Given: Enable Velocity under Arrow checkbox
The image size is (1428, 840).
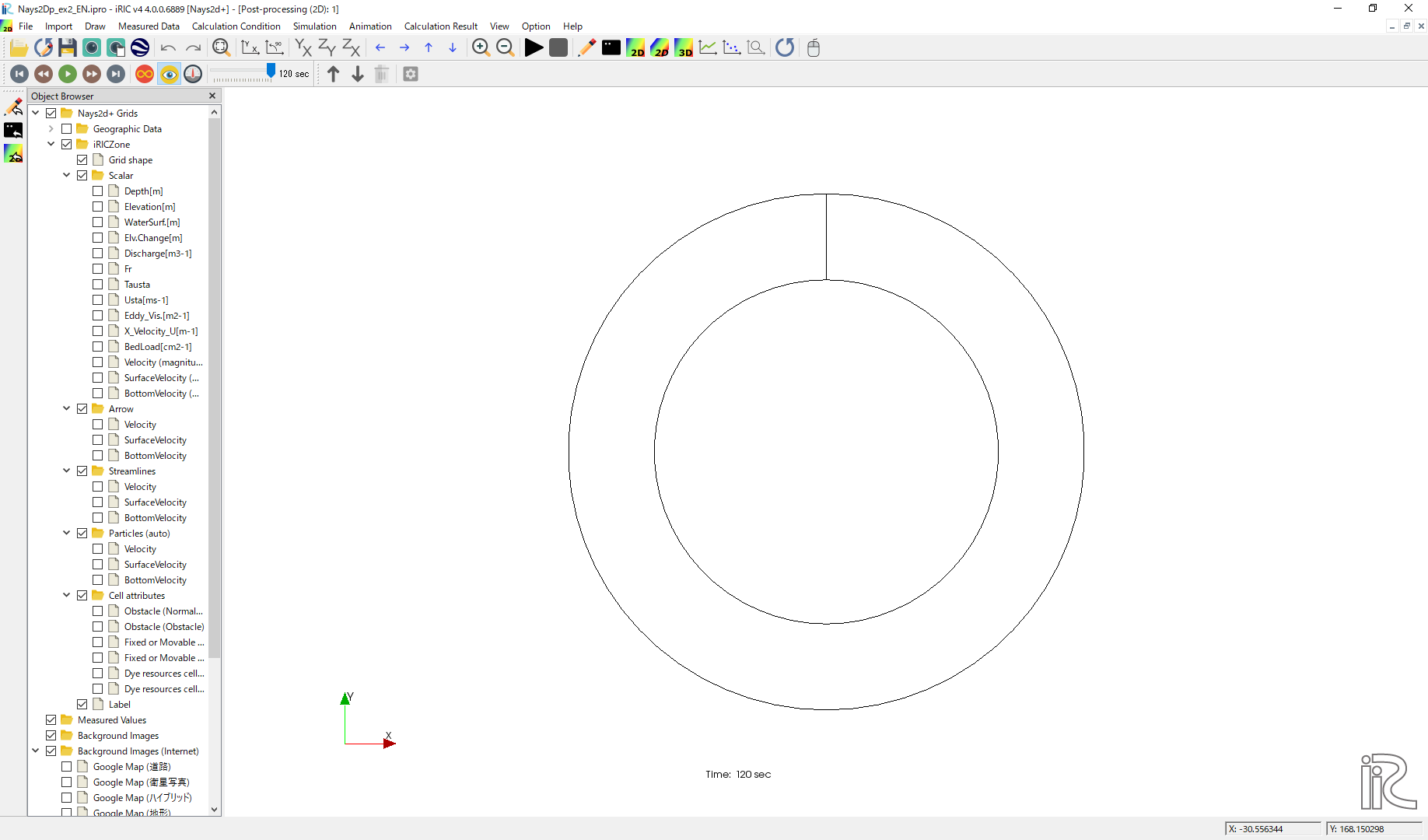Looking at the screenshot, I should pos(98,425).
